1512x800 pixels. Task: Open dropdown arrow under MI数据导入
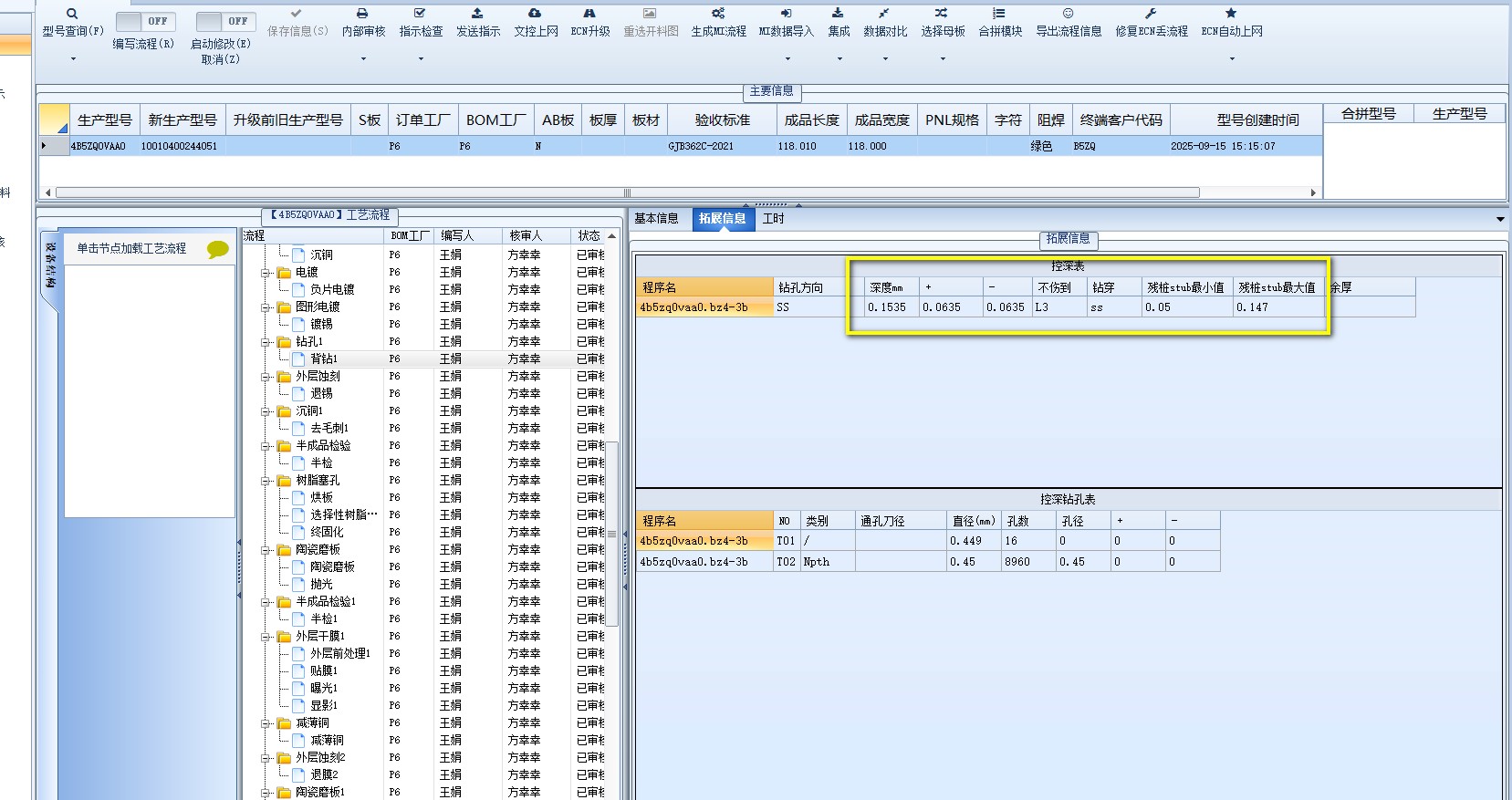click(x=787, y=59)
